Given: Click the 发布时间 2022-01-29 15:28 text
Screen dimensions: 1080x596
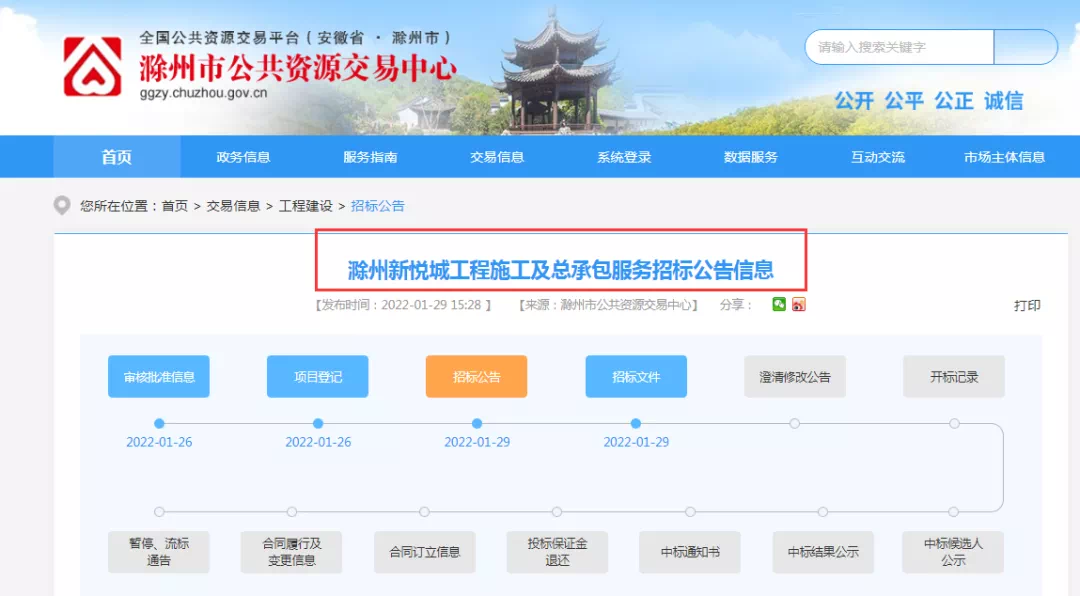Looking at the screenshot, I should [403, 305].
